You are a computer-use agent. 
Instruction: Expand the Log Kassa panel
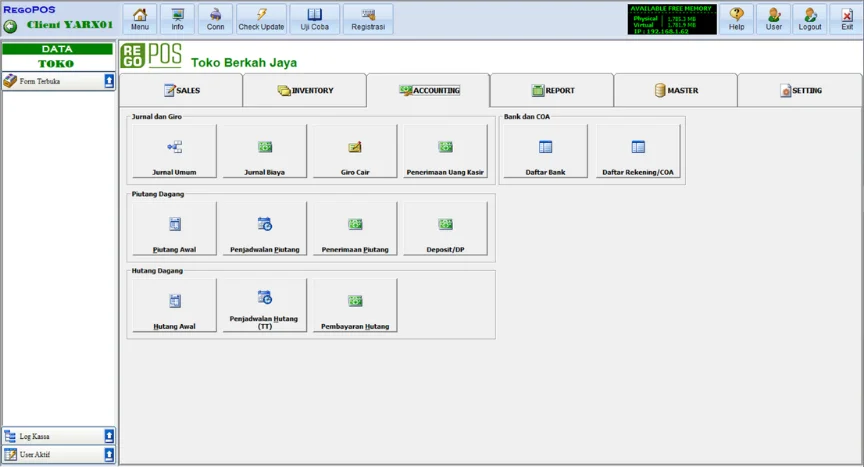[109, 436]
